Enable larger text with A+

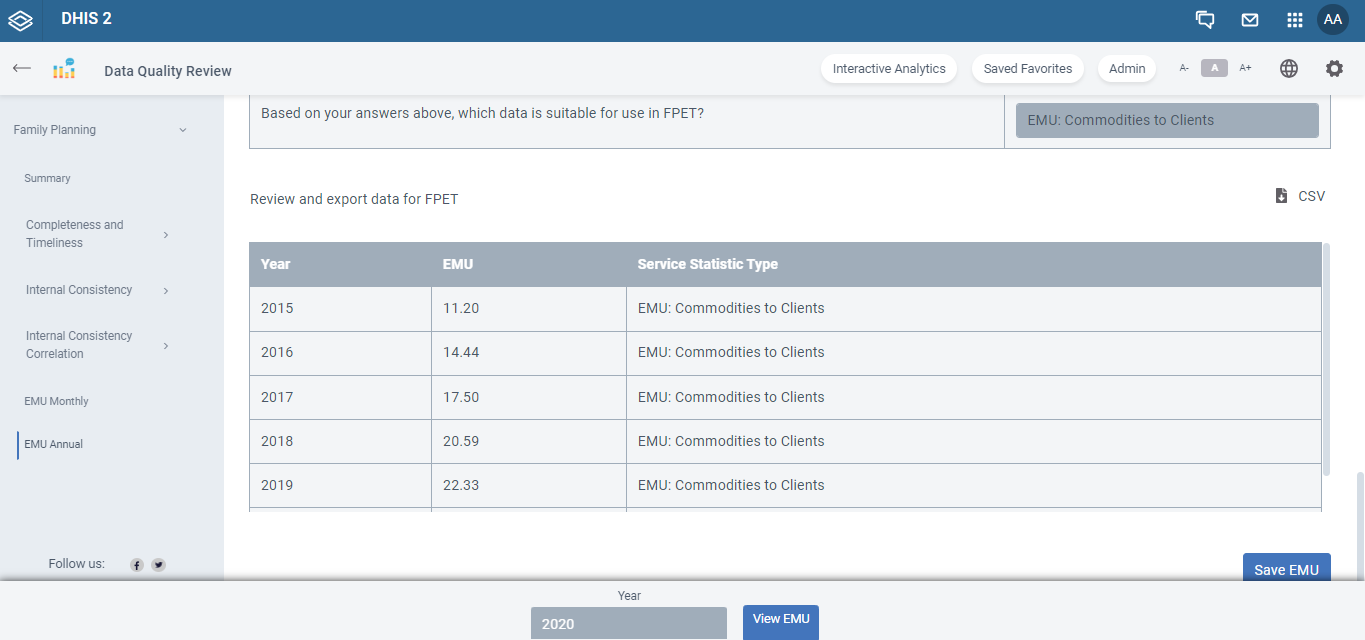click(1245, 67)
